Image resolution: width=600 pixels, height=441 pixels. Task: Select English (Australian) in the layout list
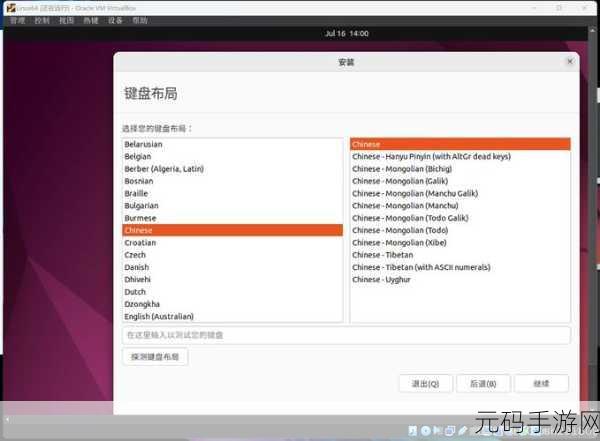coord(232,316)
